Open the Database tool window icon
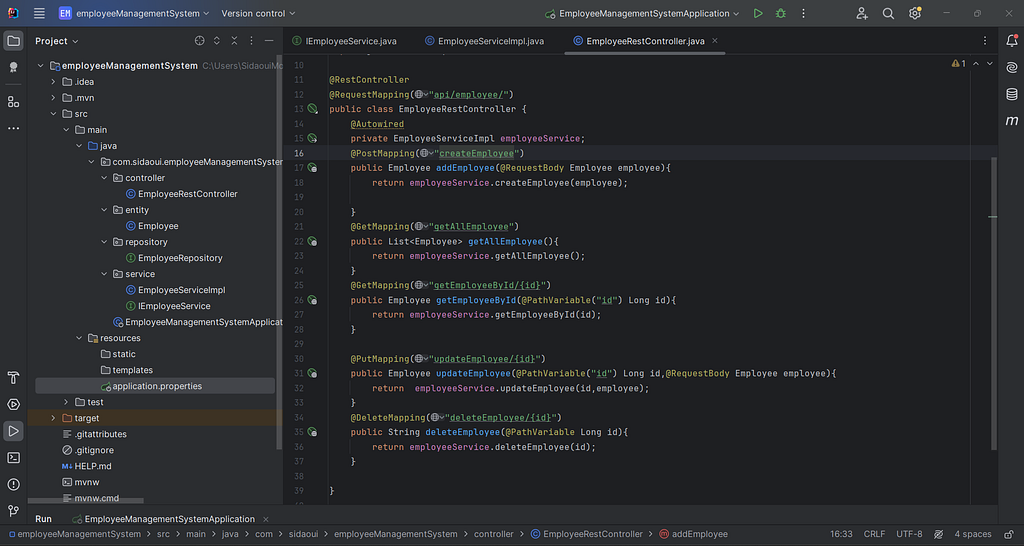Image resolution: width=1024 pixels, height=546 pixels. tap(1012, 94)
